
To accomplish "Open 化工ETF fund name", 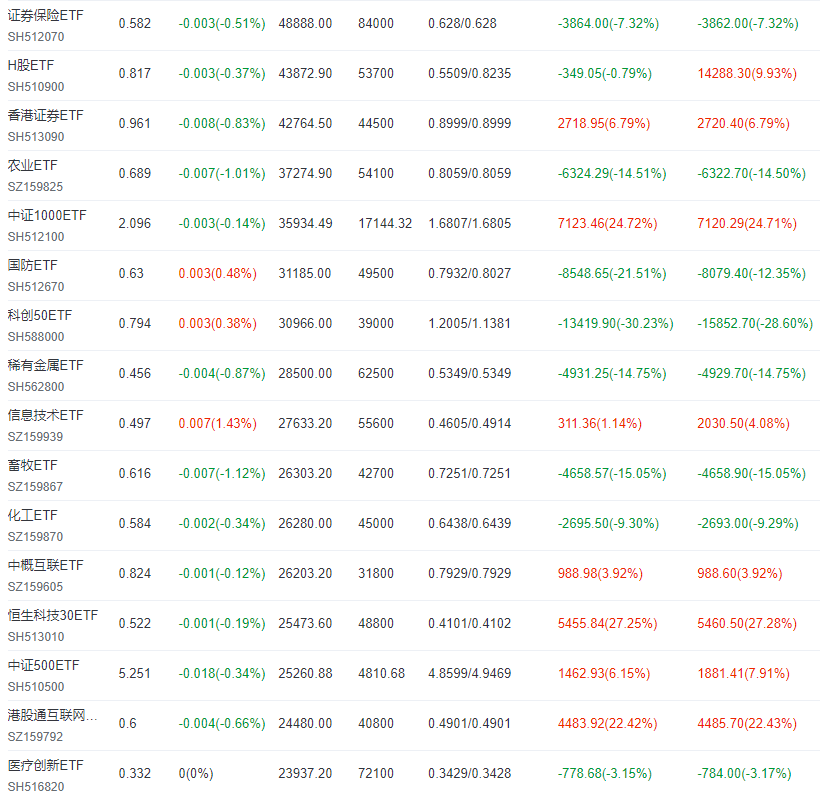I will click(x=32, y=516).
